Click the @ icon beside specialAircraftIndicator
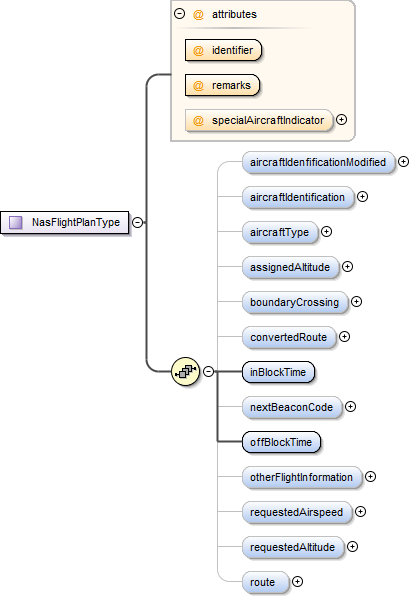The height and width of the screenshot is (598, 411). pos(198,121)
